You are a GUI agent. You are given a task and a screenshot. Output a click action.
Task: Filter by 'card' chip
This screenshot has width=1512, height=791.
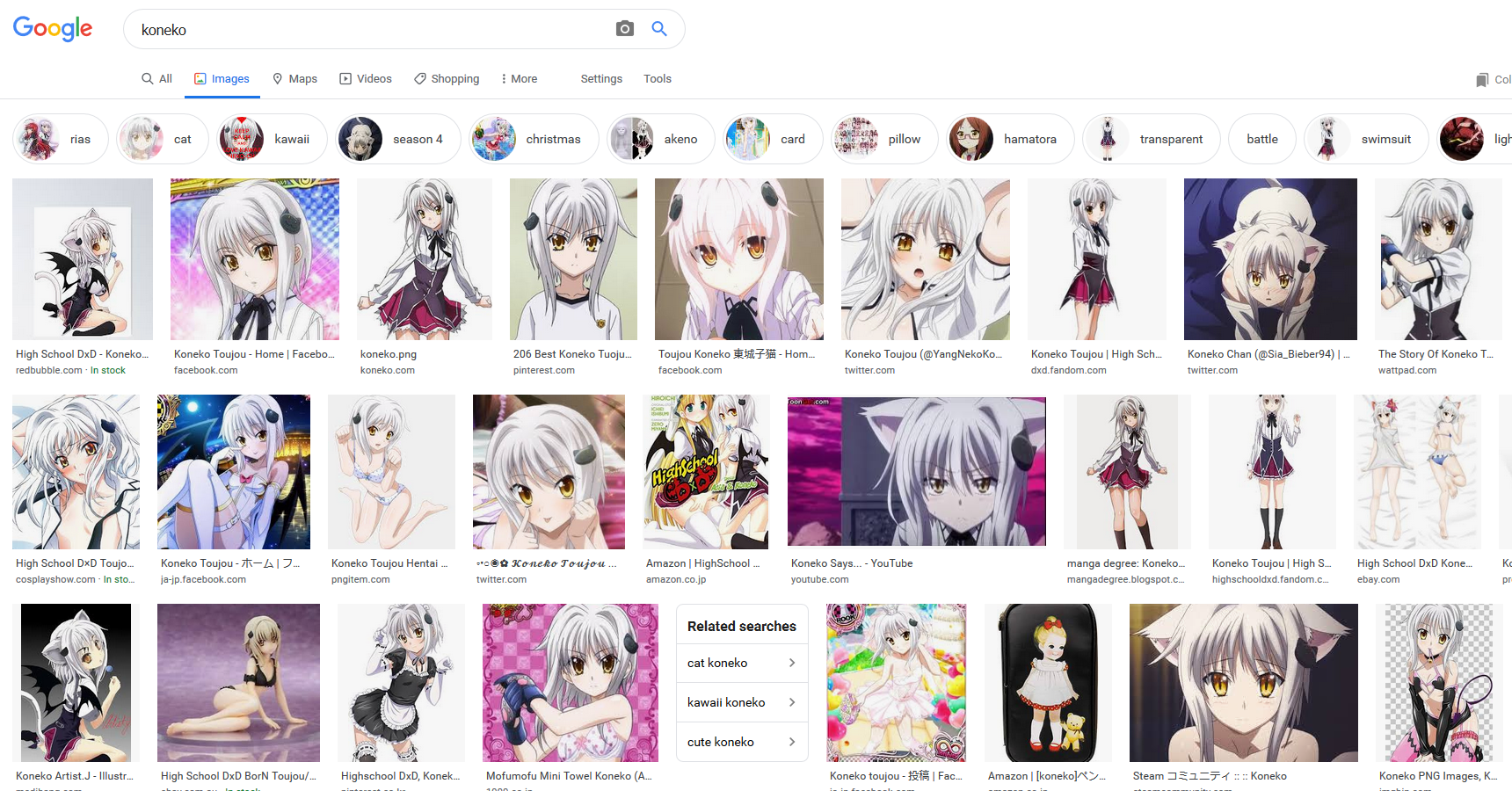773,139
